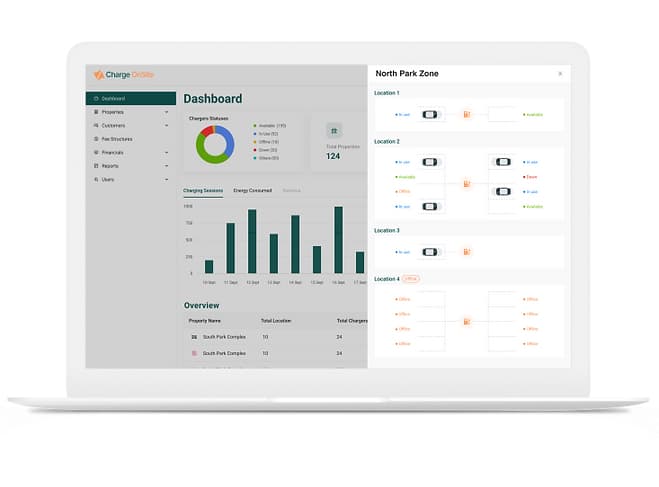The width and height of the screenshot is (659, 487).
Task: Click the Offline badge beside Location 4
Action: pos(411,279)
